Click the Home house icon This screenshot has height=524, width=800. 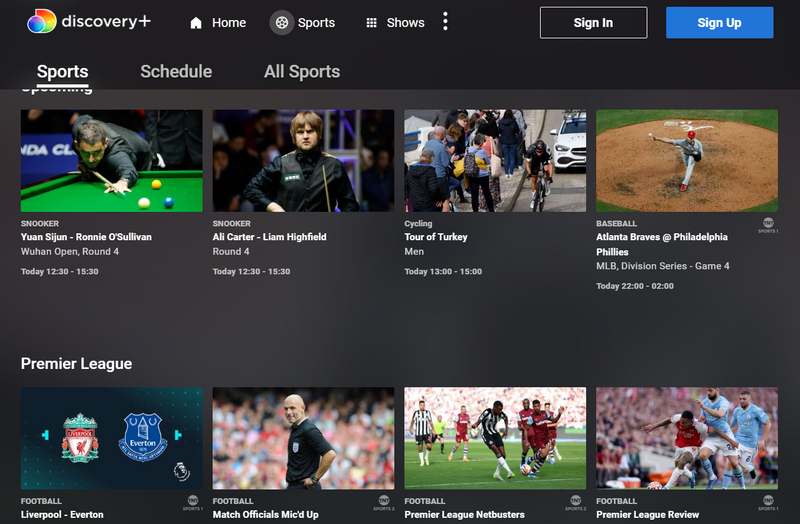[196, 23]
